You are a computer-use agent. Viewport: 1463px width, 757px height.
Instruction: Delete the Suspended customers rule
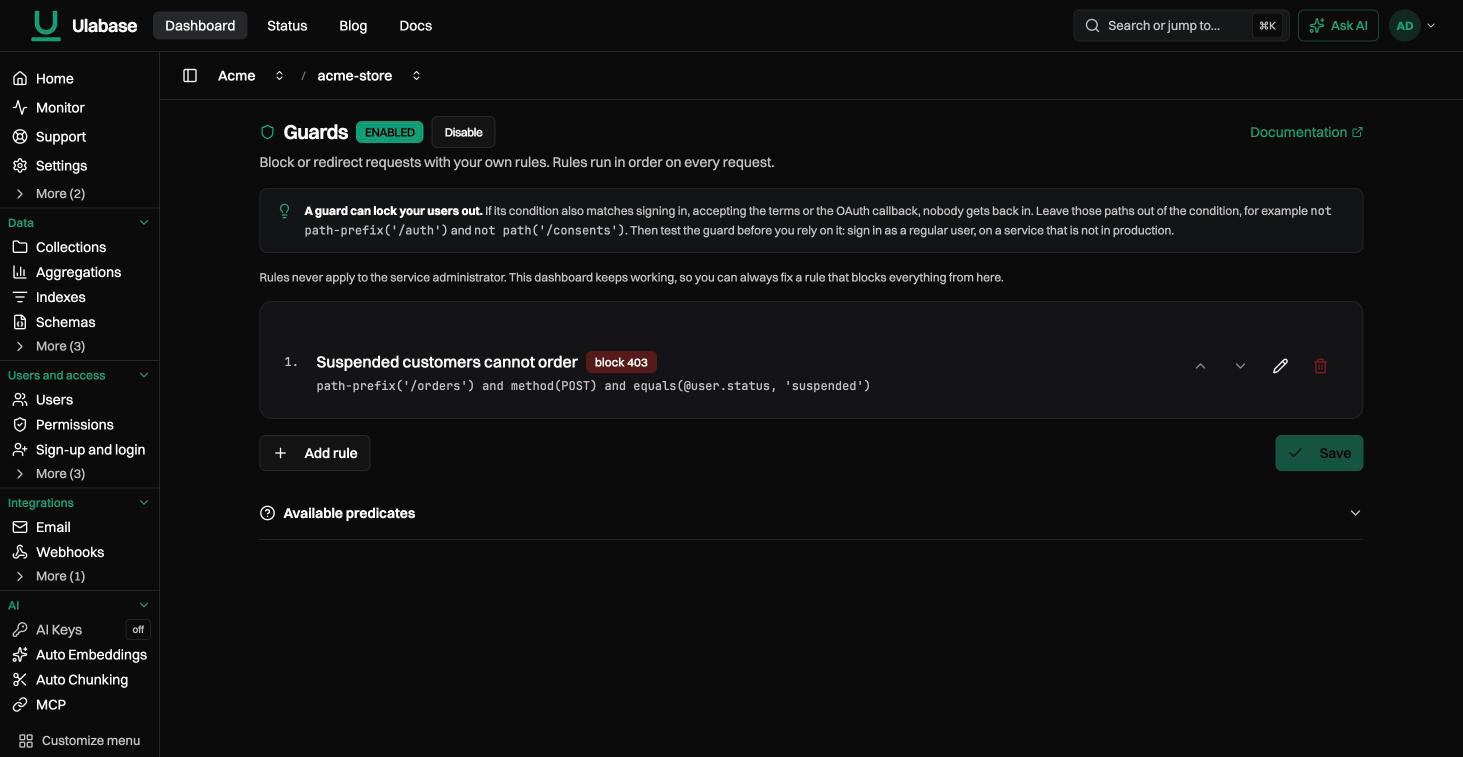(1320, 366)
